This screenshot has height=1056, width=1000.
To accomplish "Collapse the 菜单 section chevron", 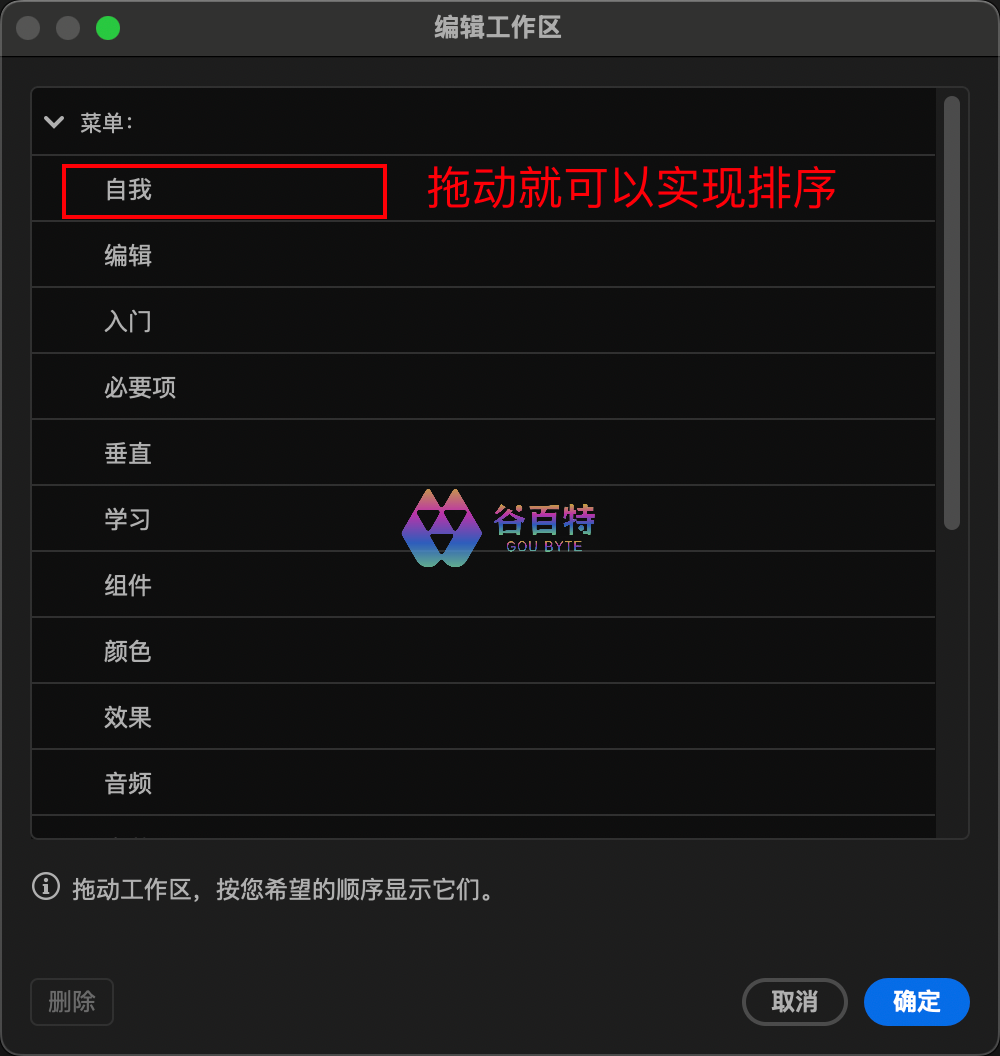I will pyautogui.click(x=54, y=123).
